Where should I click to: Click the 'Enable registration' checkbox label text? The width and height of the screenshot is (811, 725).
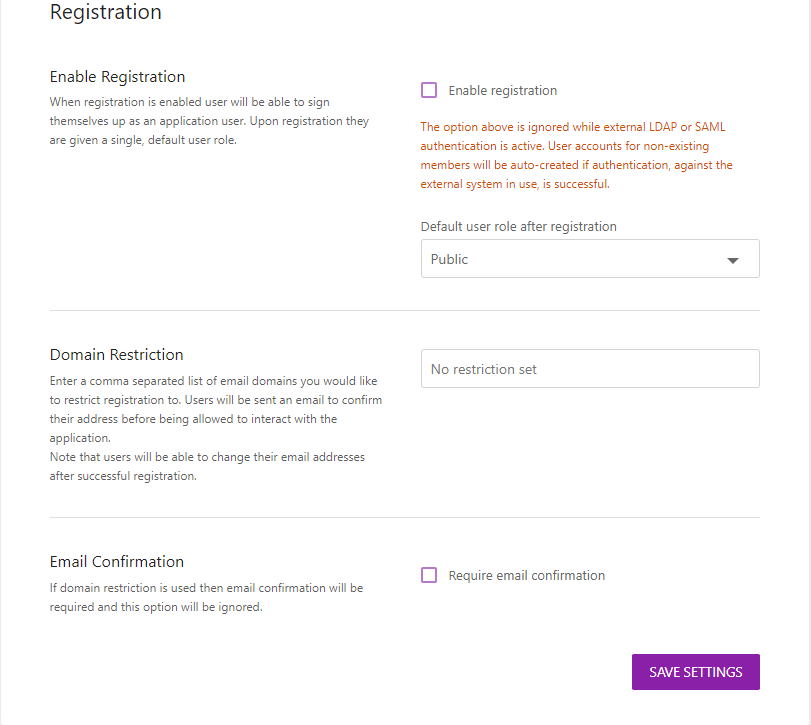pos(502,90)
